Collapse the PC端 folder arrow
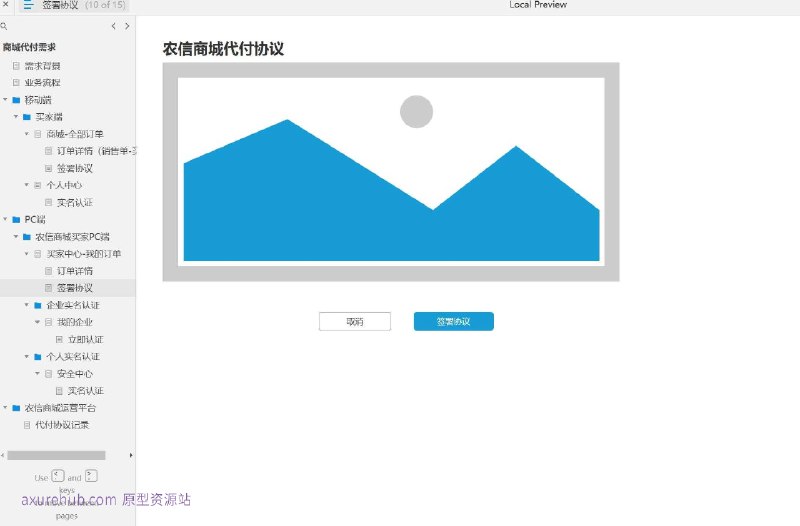Image resolution: width=800 pixels, height=526 pixels. point(5,219)
